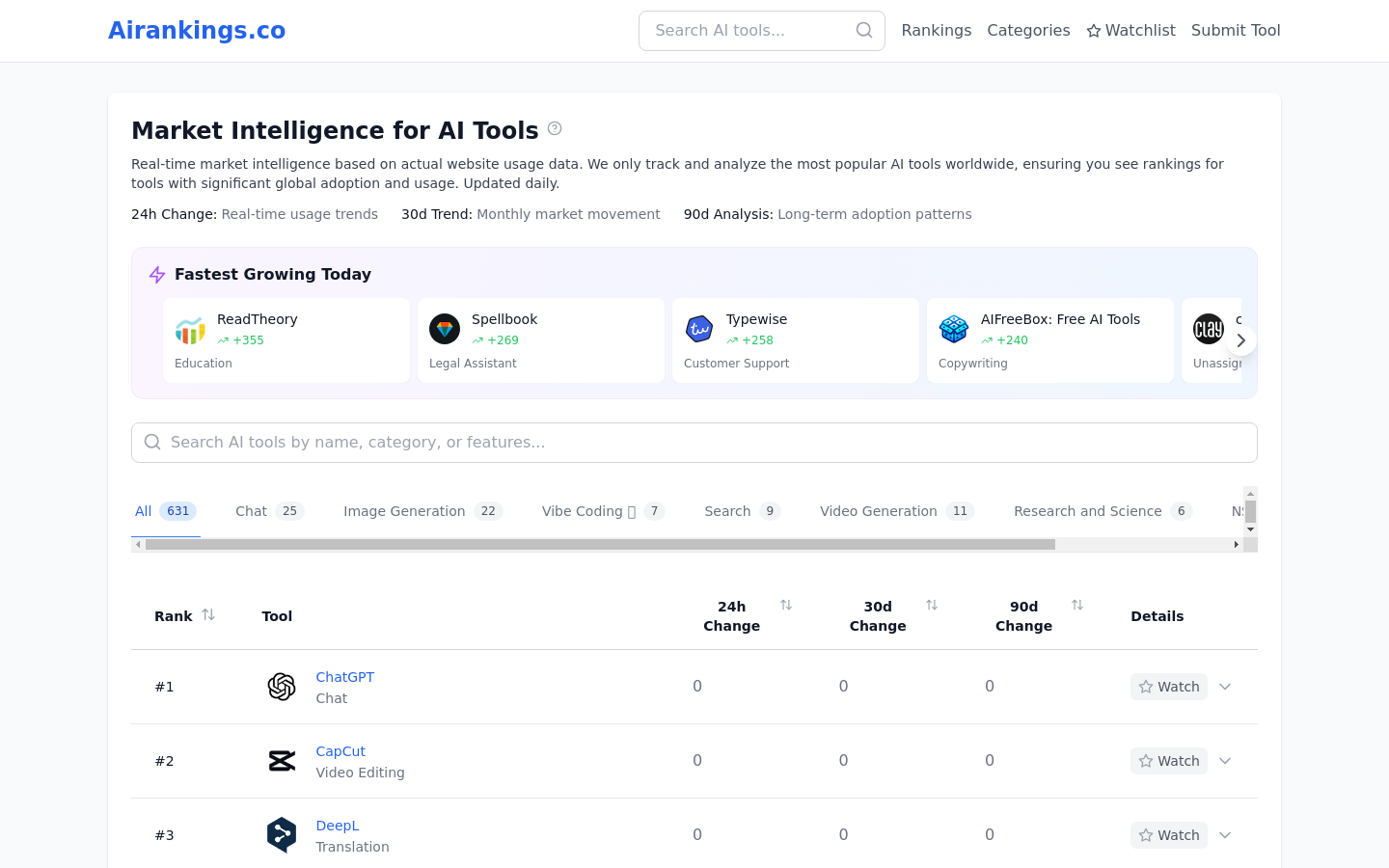
Task: Open the Spellbook card title
Action: [504, 319]
